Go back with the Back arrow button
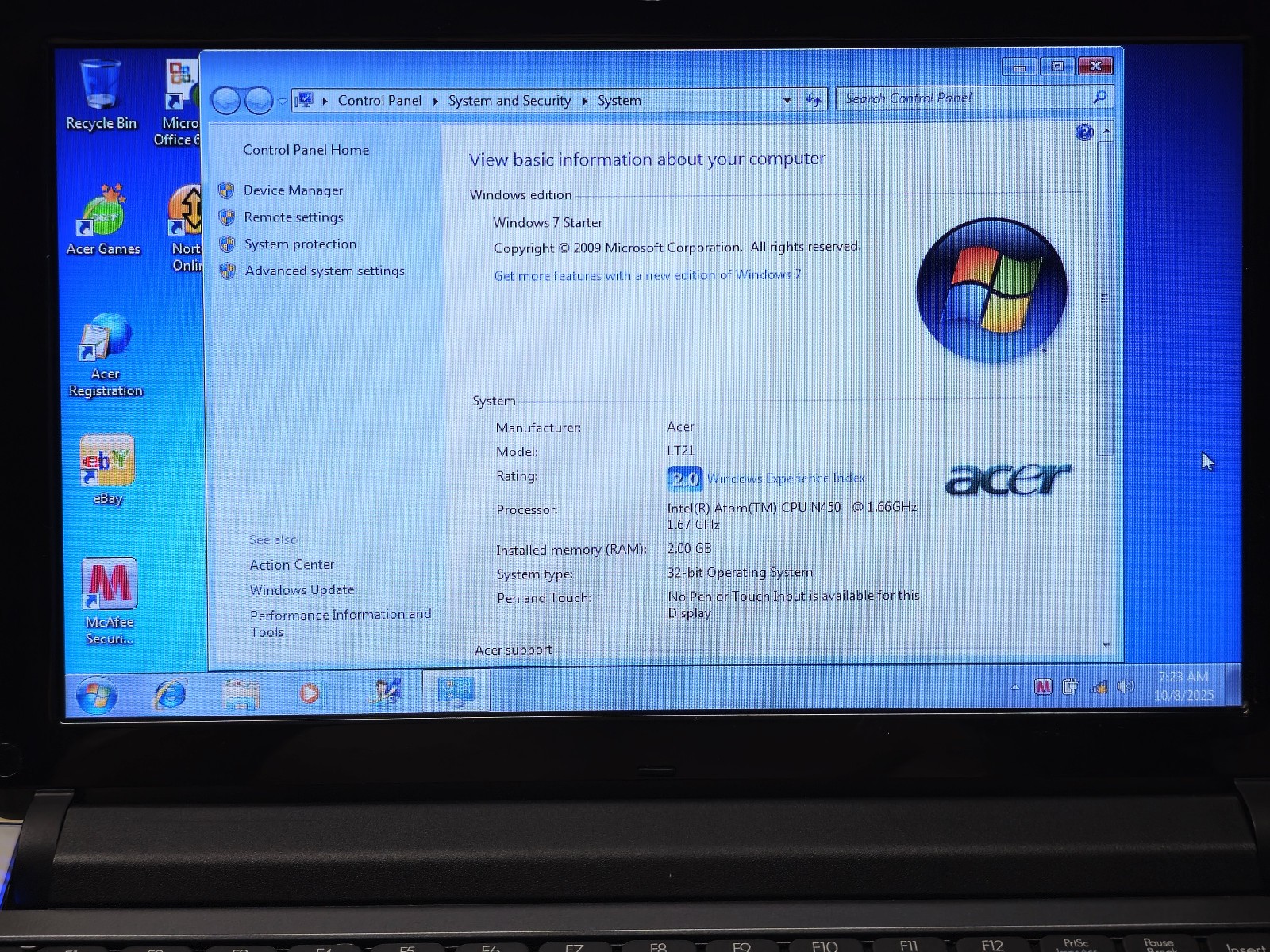Viewport: 1270px width, 952px height. pos(226,101)
